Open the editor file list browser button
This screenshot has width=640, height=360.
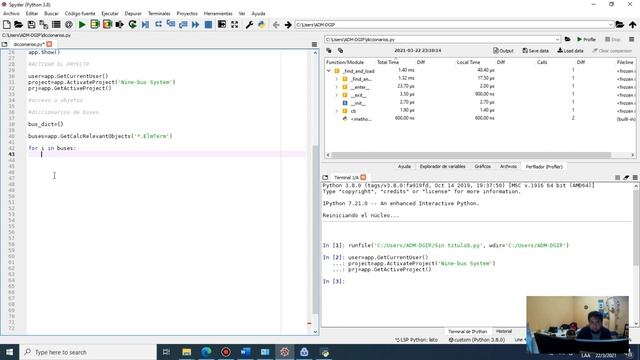pyautogui.click(x=4, y=44)
